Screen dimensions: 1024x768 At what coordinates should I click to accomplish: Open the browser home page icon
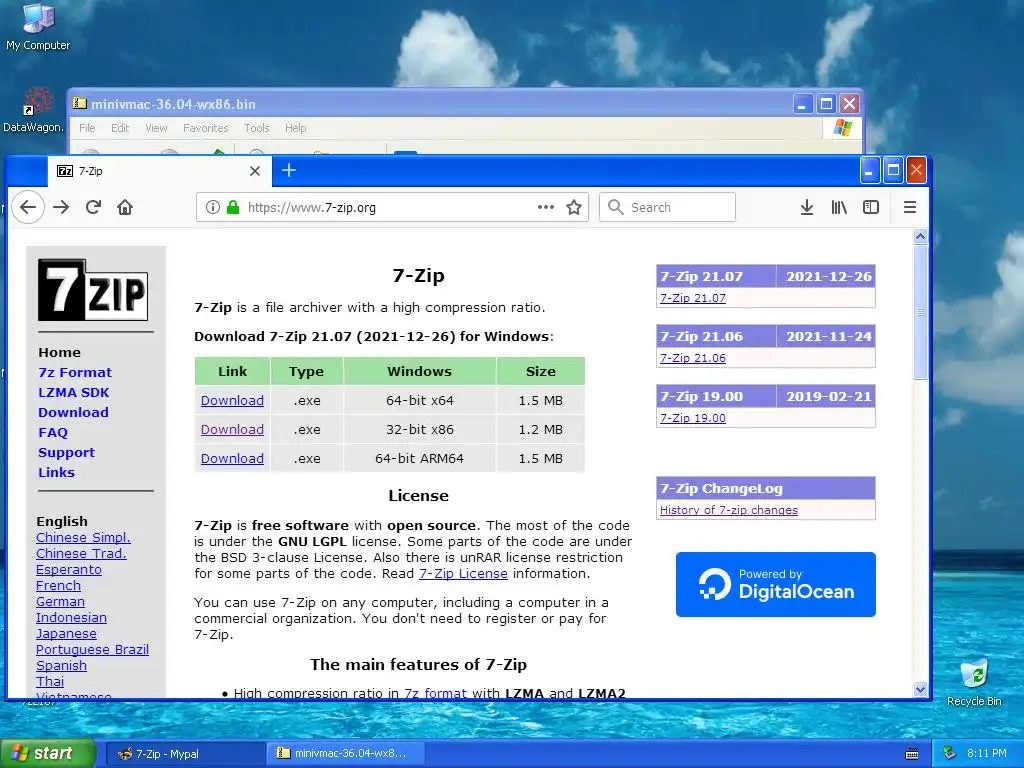coord(125,208)
